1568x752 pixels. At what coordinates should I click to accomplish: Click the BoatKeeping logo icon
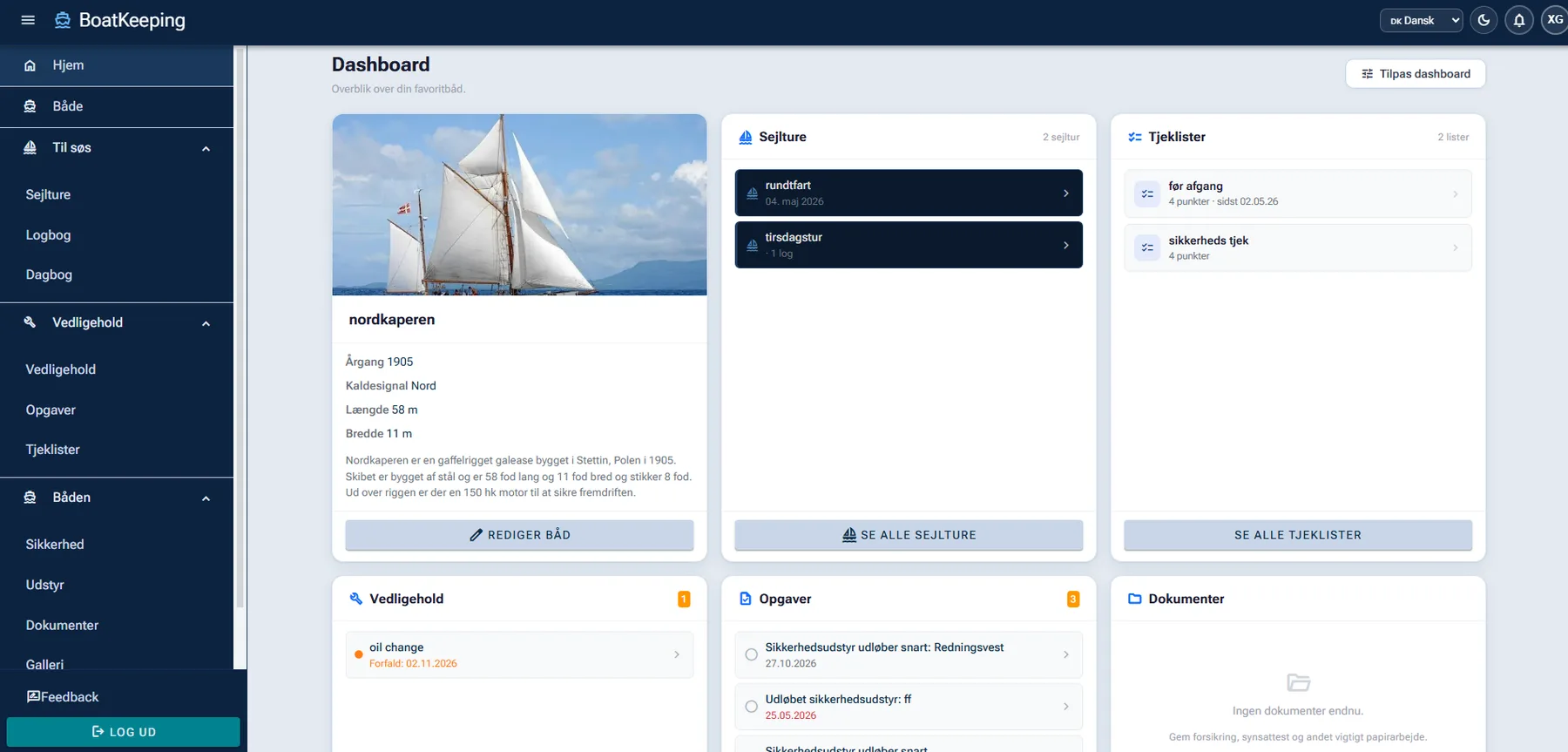click(x=63, y=20)
